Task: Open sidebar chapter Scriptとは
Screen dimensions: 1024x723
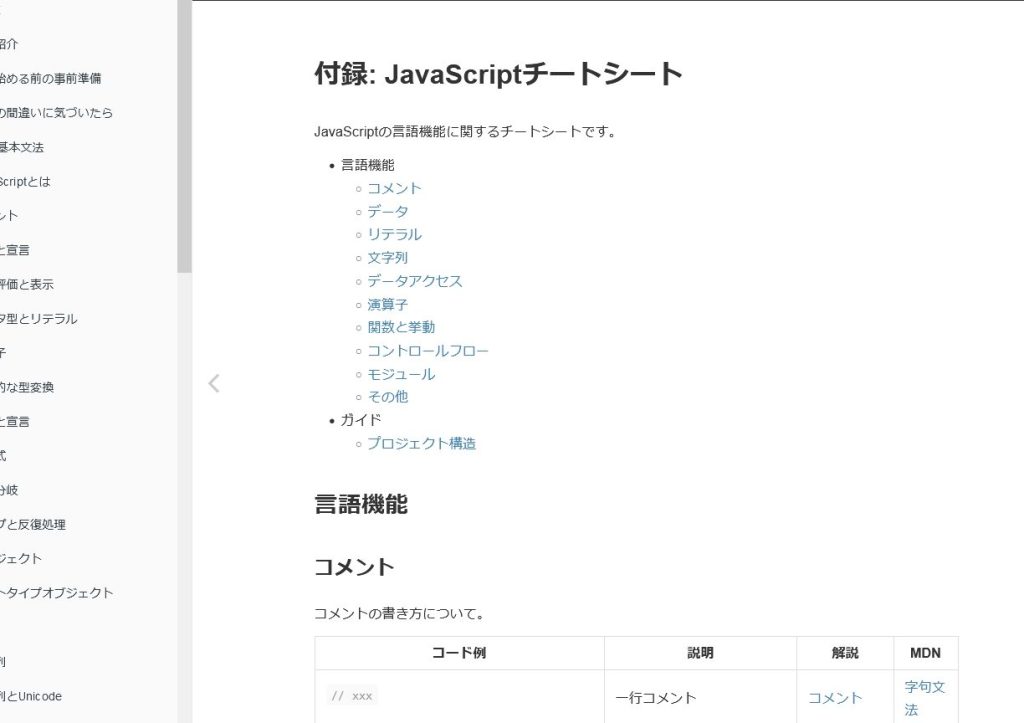Action: coord(25,182)
